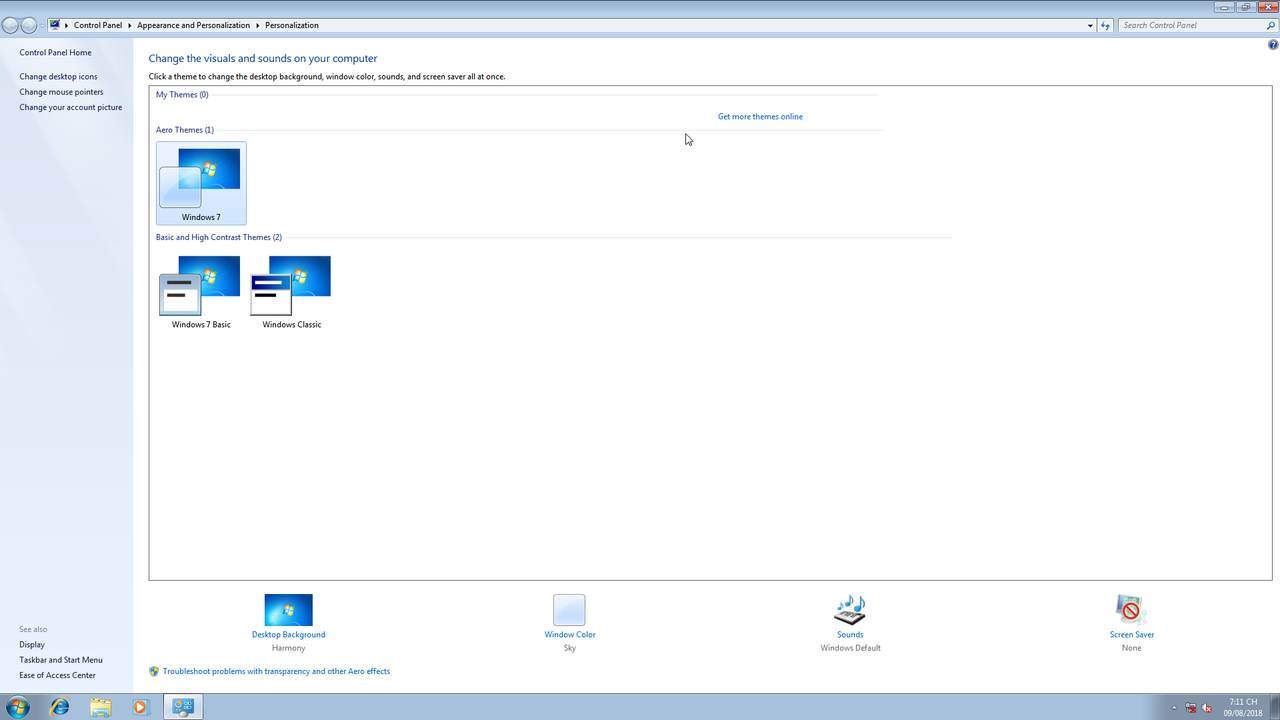Open Change mouse pointers link
Screen dimensions: 1280x720
(61, 92)
